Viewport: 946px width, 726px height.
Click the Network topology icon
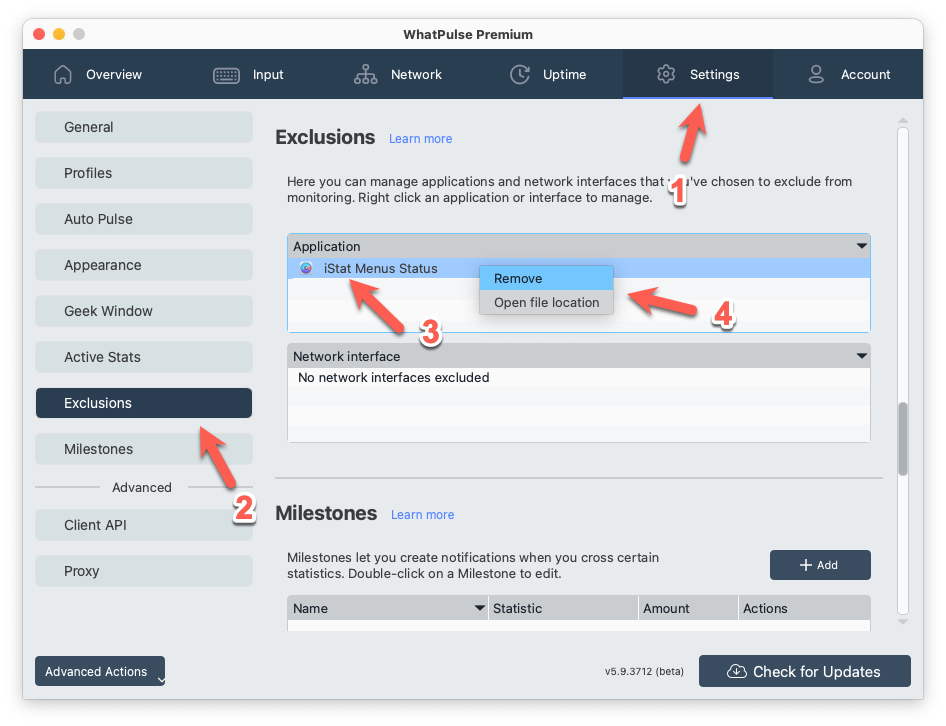(x=366, y=74)
